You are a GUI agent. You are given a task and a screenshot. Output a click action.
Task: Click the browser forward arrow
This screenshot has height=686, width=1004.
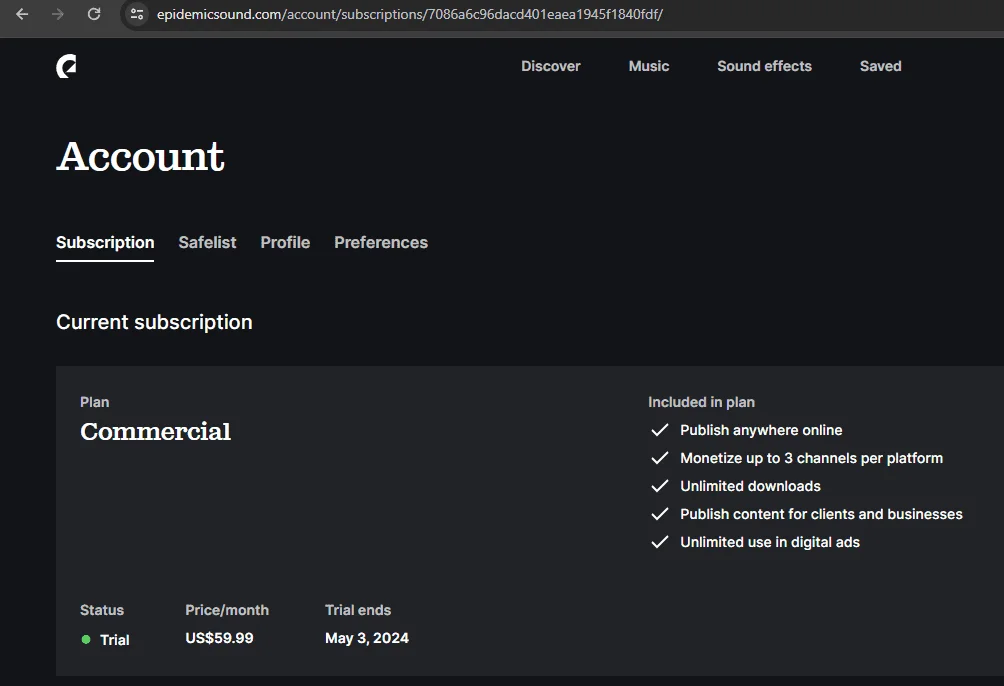tap(58, 14)
